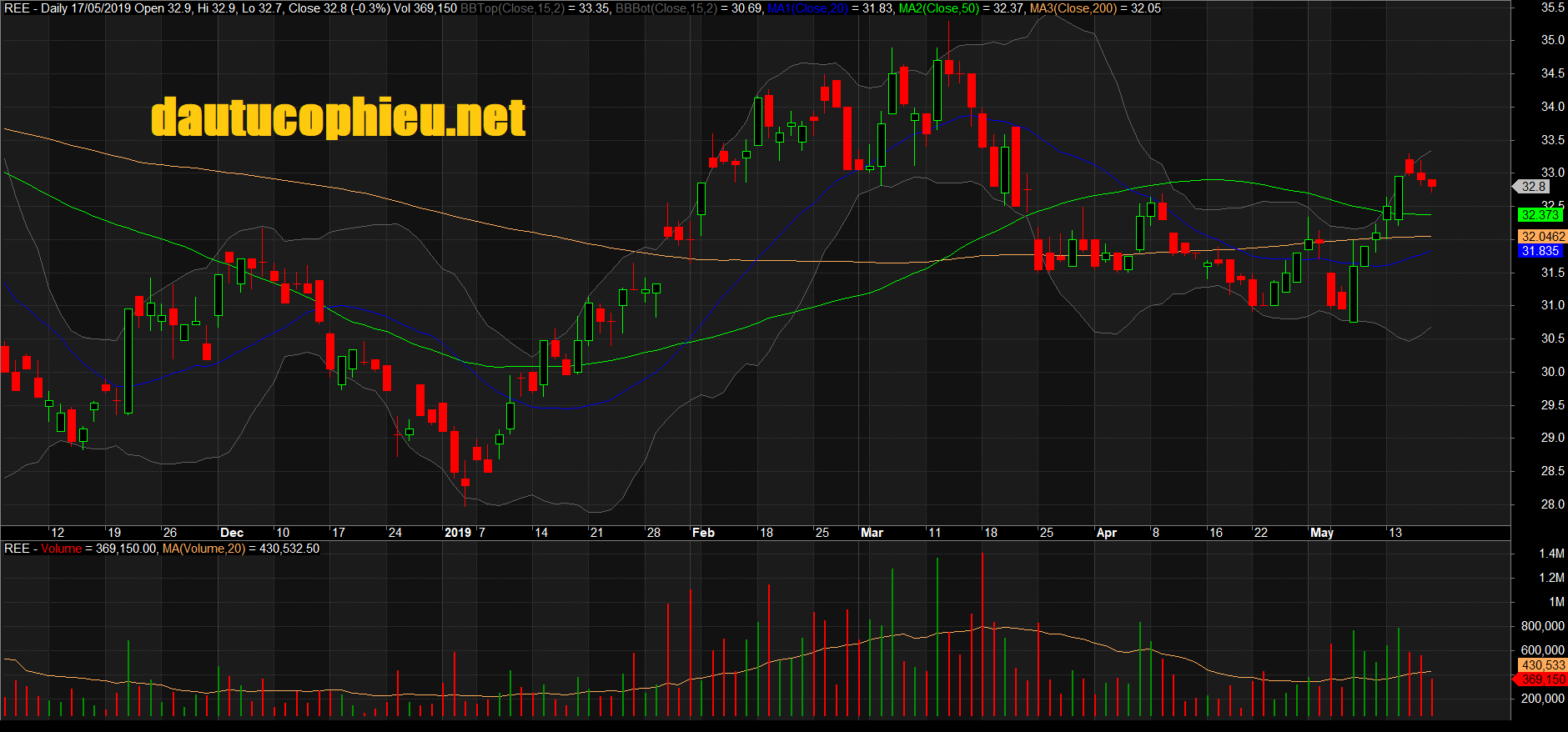Click the orange volume MA tag 430,533
The width and height of the screenshot is (1568, 732).
(1542, 665)
